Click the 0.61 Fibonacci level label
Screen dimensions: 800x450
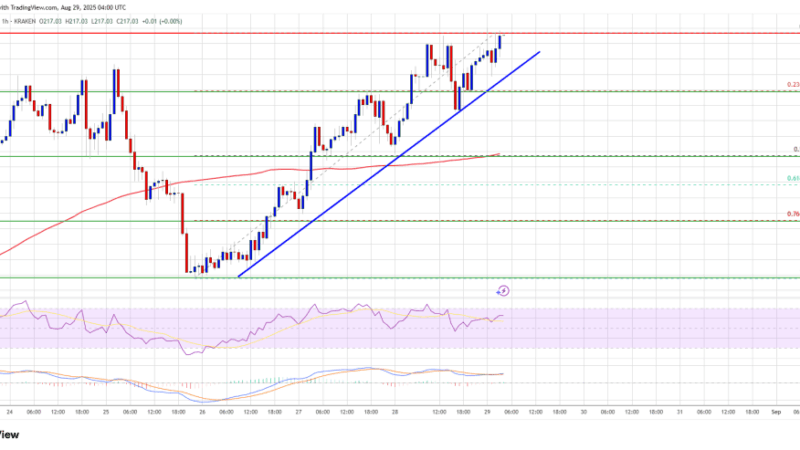(793, 179)
